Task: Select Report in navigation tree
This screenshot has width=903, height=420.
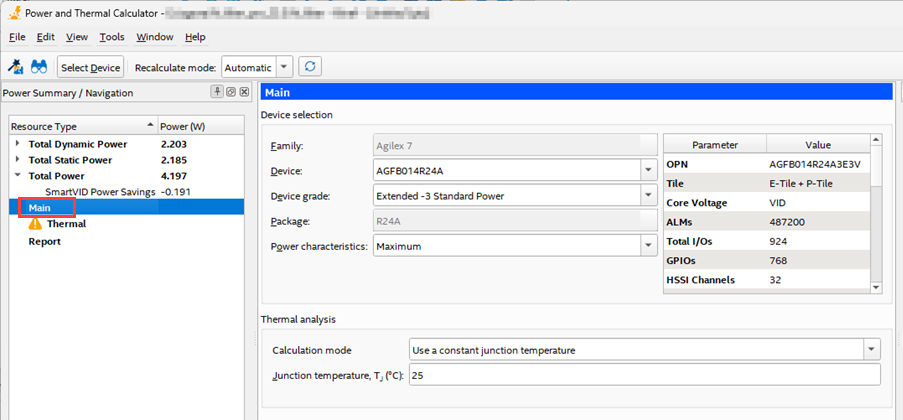Action: [44, 241]
